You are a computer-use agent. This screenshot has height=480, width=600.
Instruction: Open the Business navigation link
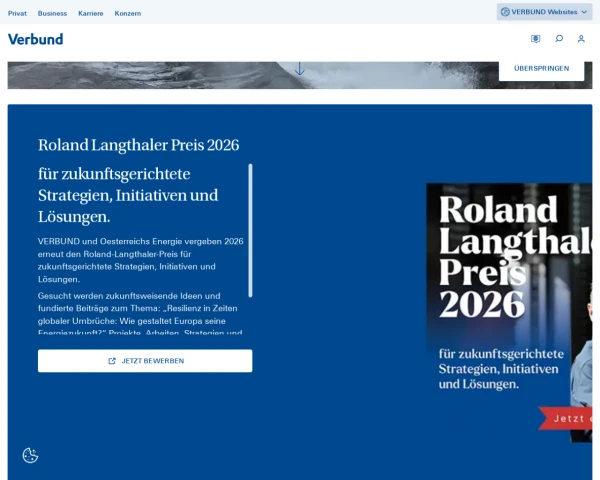52,13
